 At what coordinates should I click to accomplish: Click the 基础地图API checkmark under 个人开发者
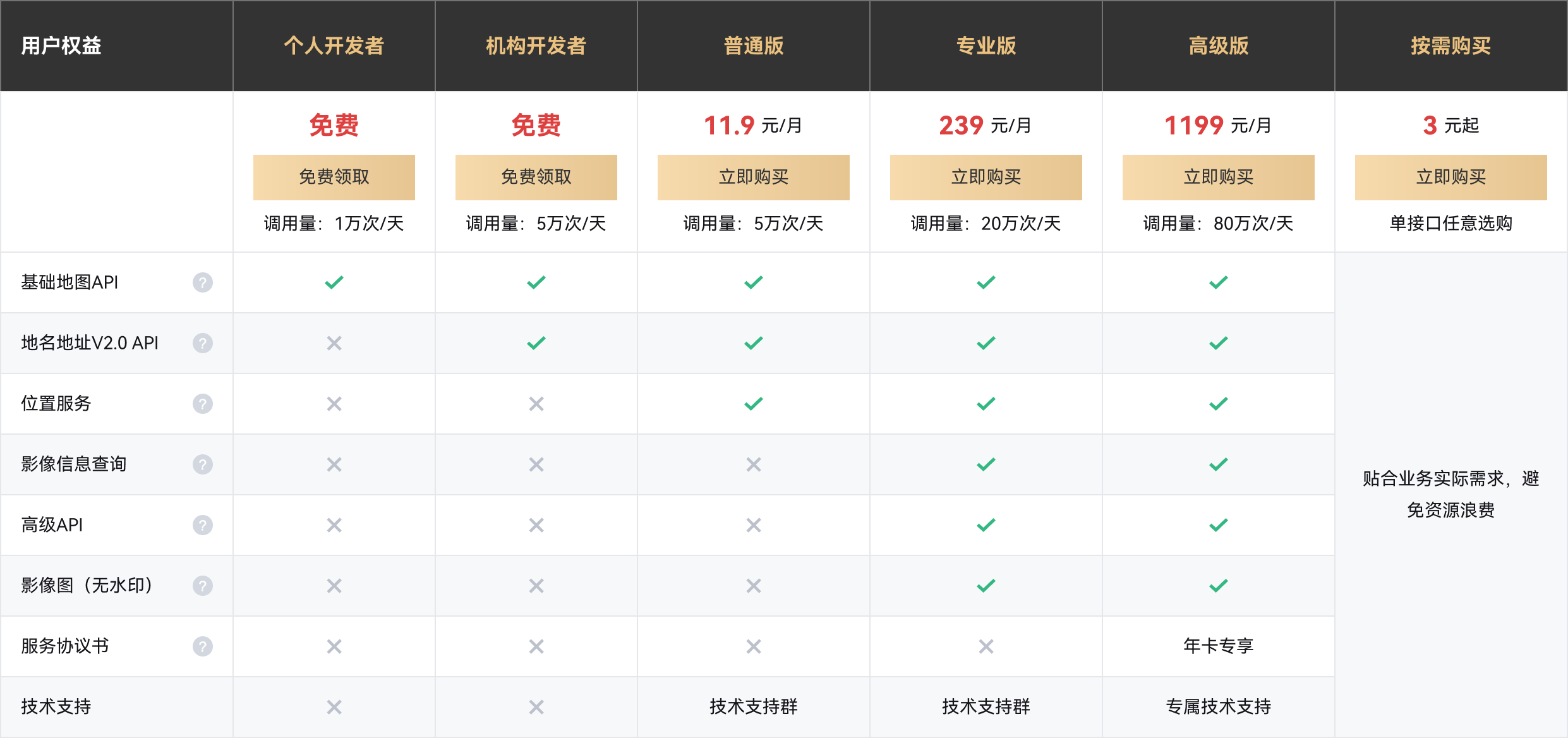click(x=334, y=282)
